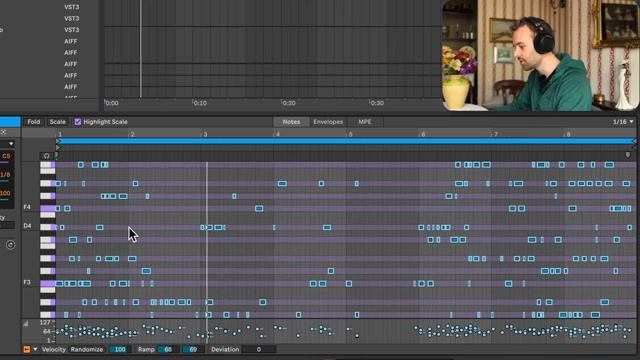Enable the Fold toggle
The height and width of the screenshot is (360, 640).
(33, 122)
